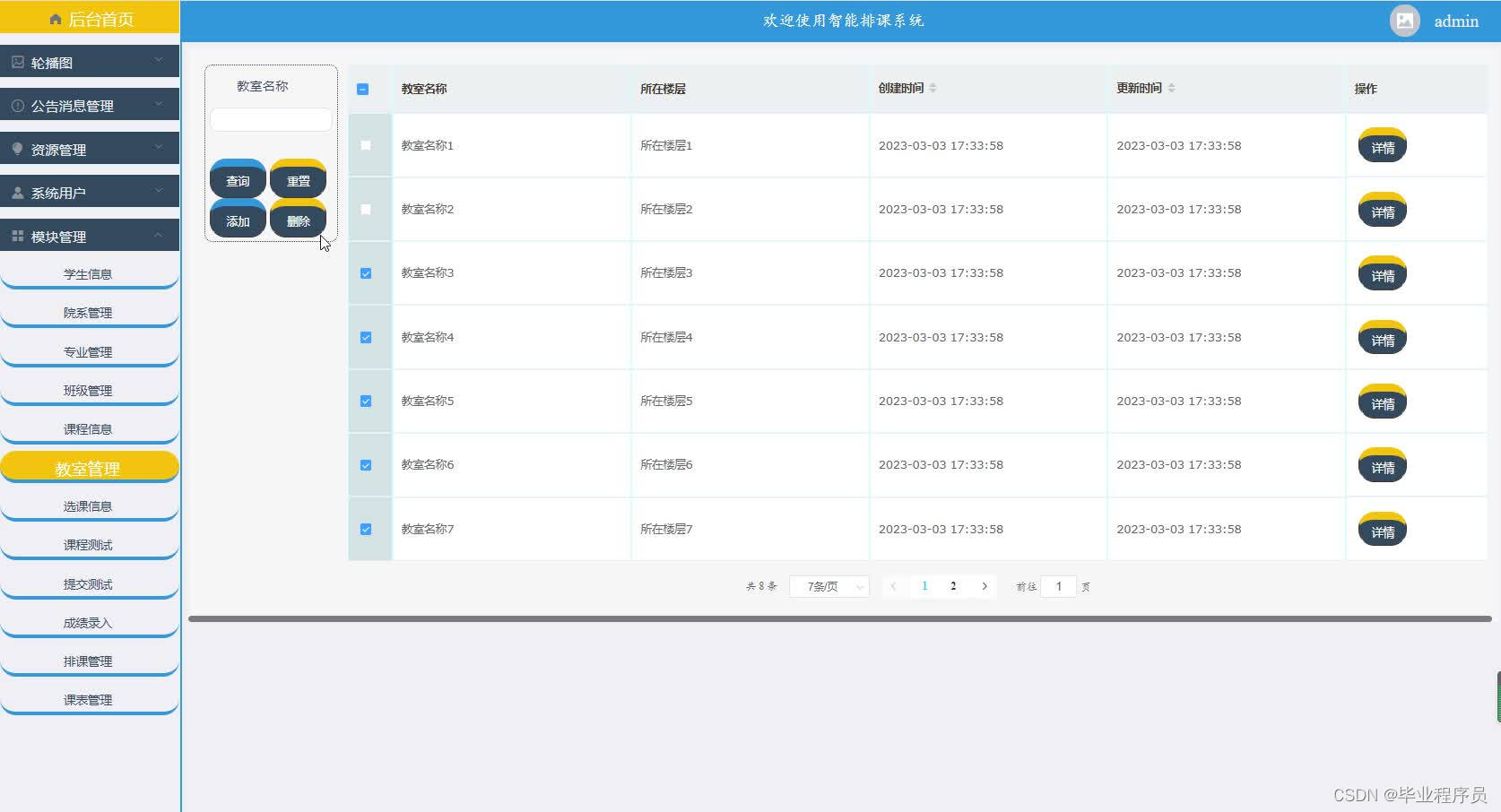Viewport: 1501px width, 812px height.
Task: Open 详情 for 教室名称5 row
Action: 1382,402
